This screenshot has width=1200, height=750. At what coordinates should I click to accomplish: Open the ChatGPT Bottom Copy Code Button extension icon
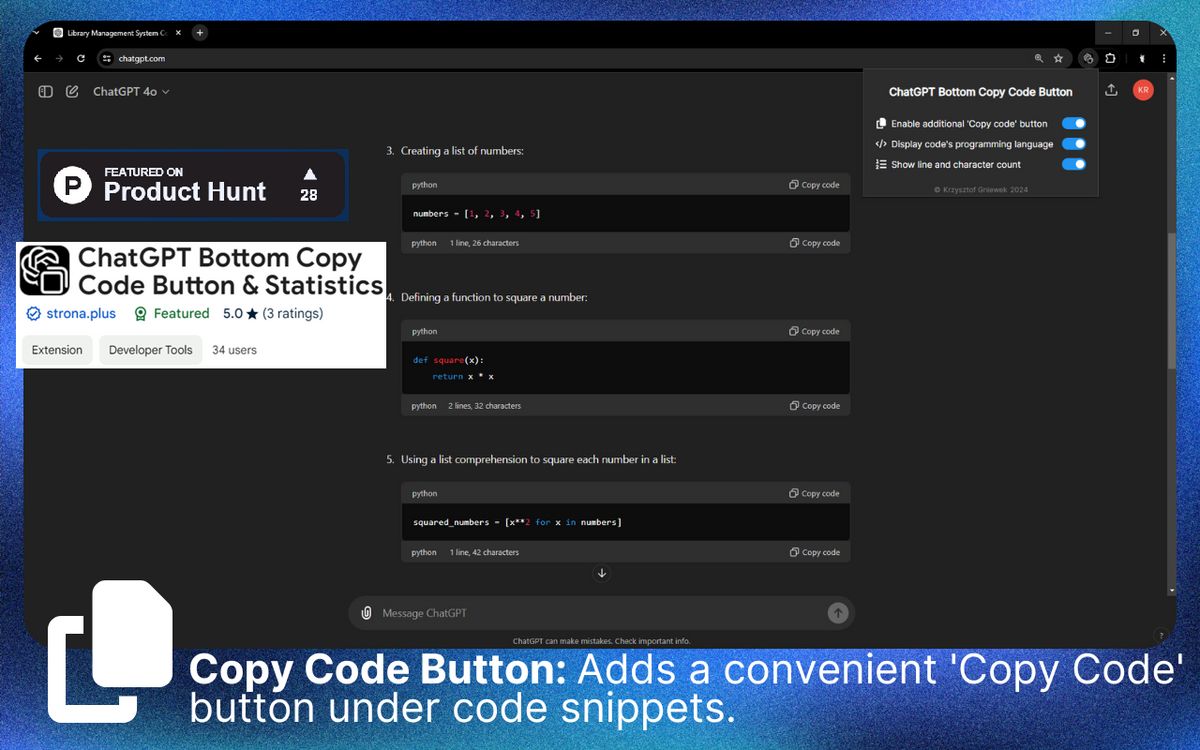[1087, 58]
